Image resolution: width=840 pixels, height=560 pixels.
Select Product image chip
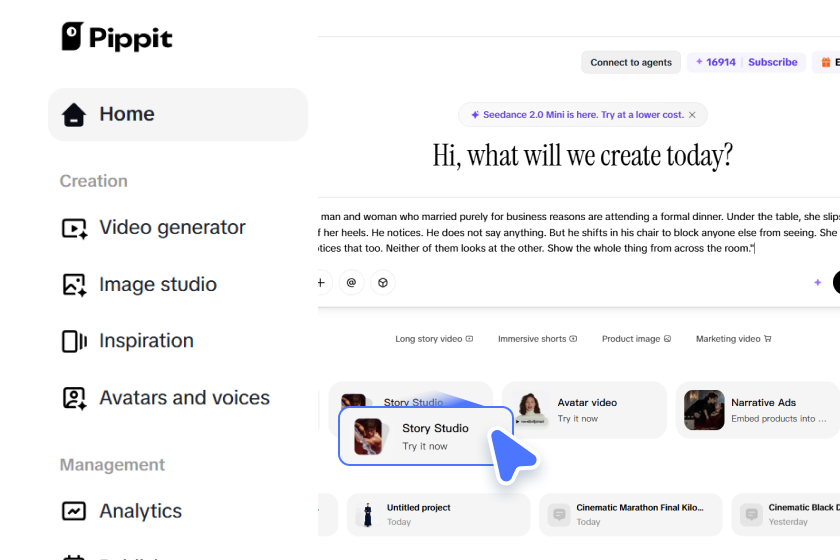[636, 339]
